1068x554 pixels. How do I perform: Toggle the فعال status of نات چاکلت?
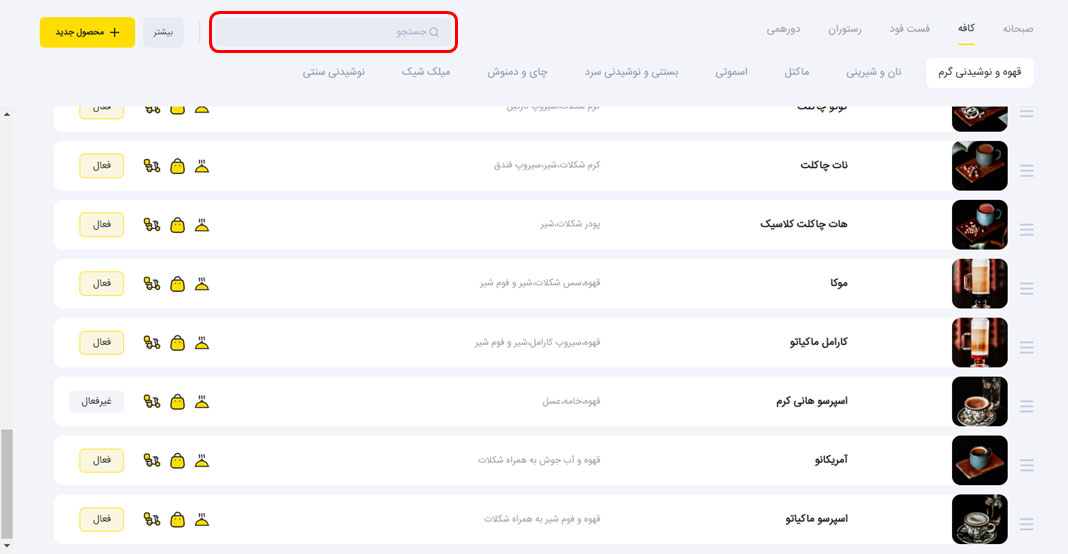click(x=101, y=166)
